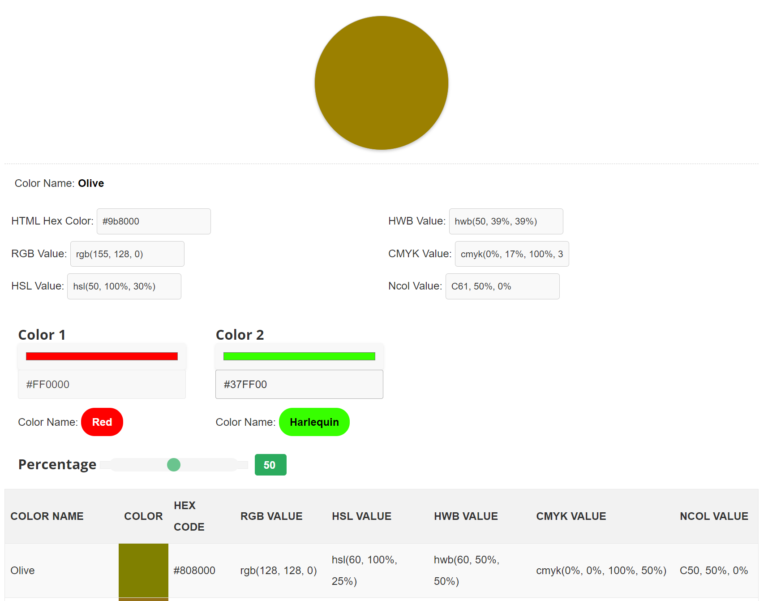Image resolution: width=768 pixels, height=601 pixels.
Task: Click the Olive swatch in the table
Action: coord(143,570)
